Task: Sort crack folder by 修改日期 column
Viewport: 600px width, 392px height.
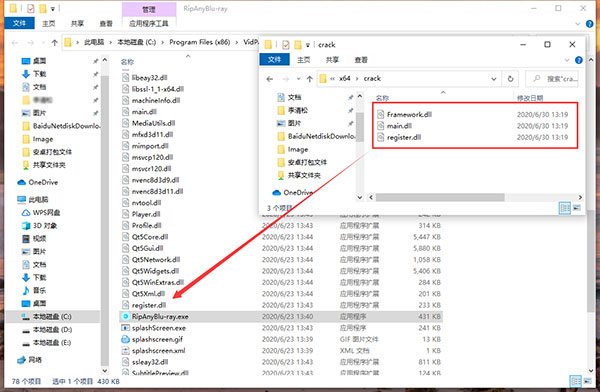Action: (530, 98)
